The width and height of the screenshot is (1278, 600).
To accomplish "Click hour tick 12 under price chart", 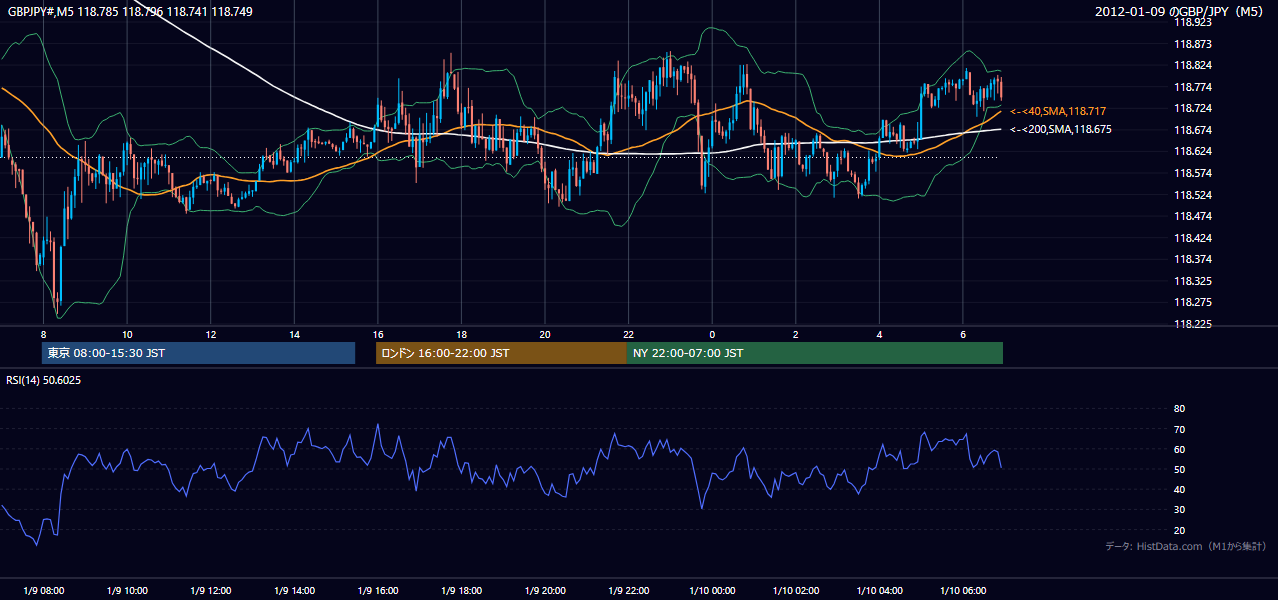I will pyautogui.click(x=211, y=334).
